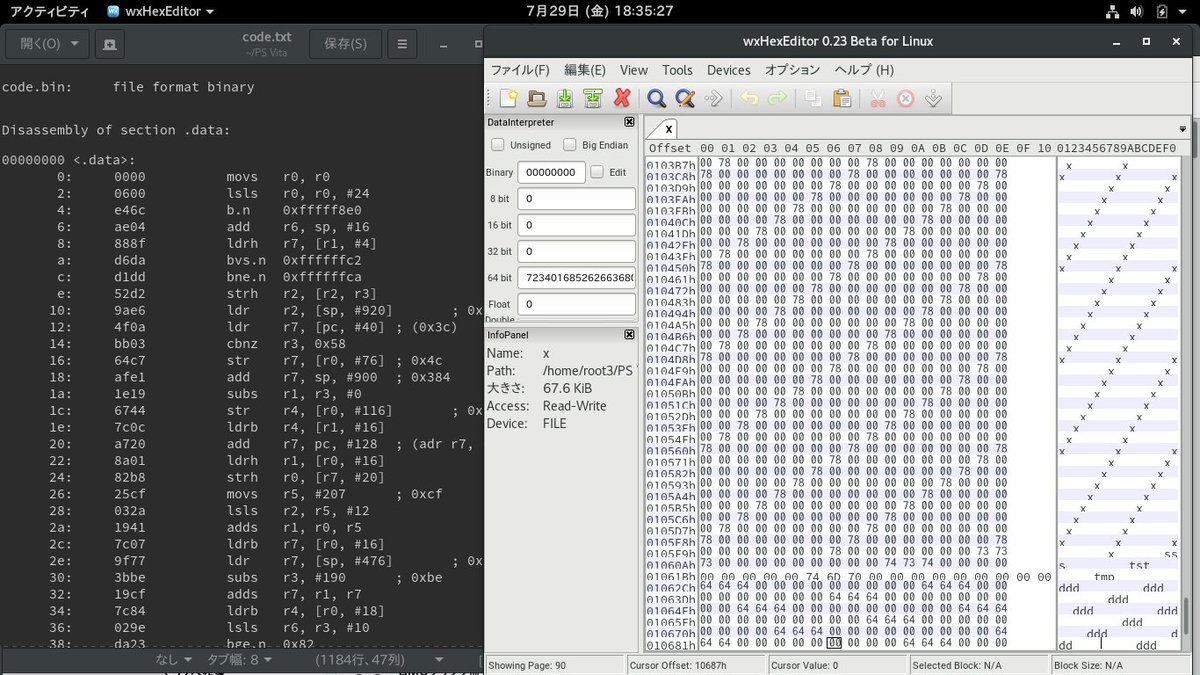Open the Devices menu
Screen dimensions: 1200x675
tap(729, 70)
